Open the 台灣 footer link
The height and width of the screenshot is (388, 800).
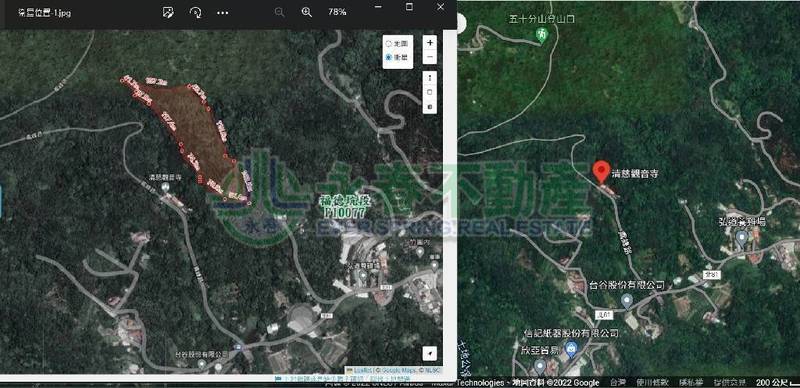pyautogui.click(x=617, y=382)
